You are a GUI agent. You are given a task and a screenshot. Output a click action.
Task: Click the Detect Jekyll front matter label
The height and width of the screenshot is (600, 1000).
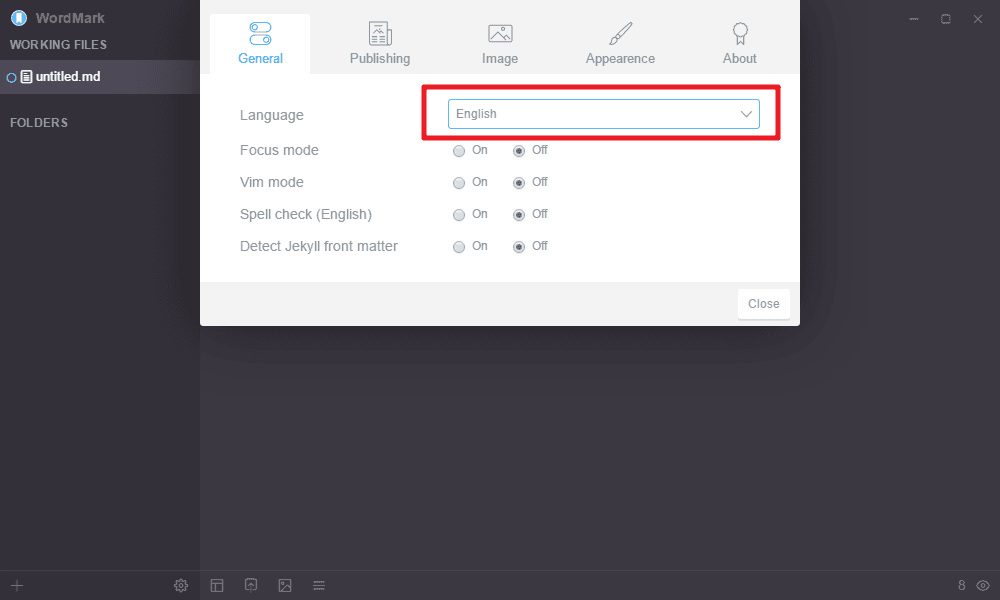coord(319,246)
